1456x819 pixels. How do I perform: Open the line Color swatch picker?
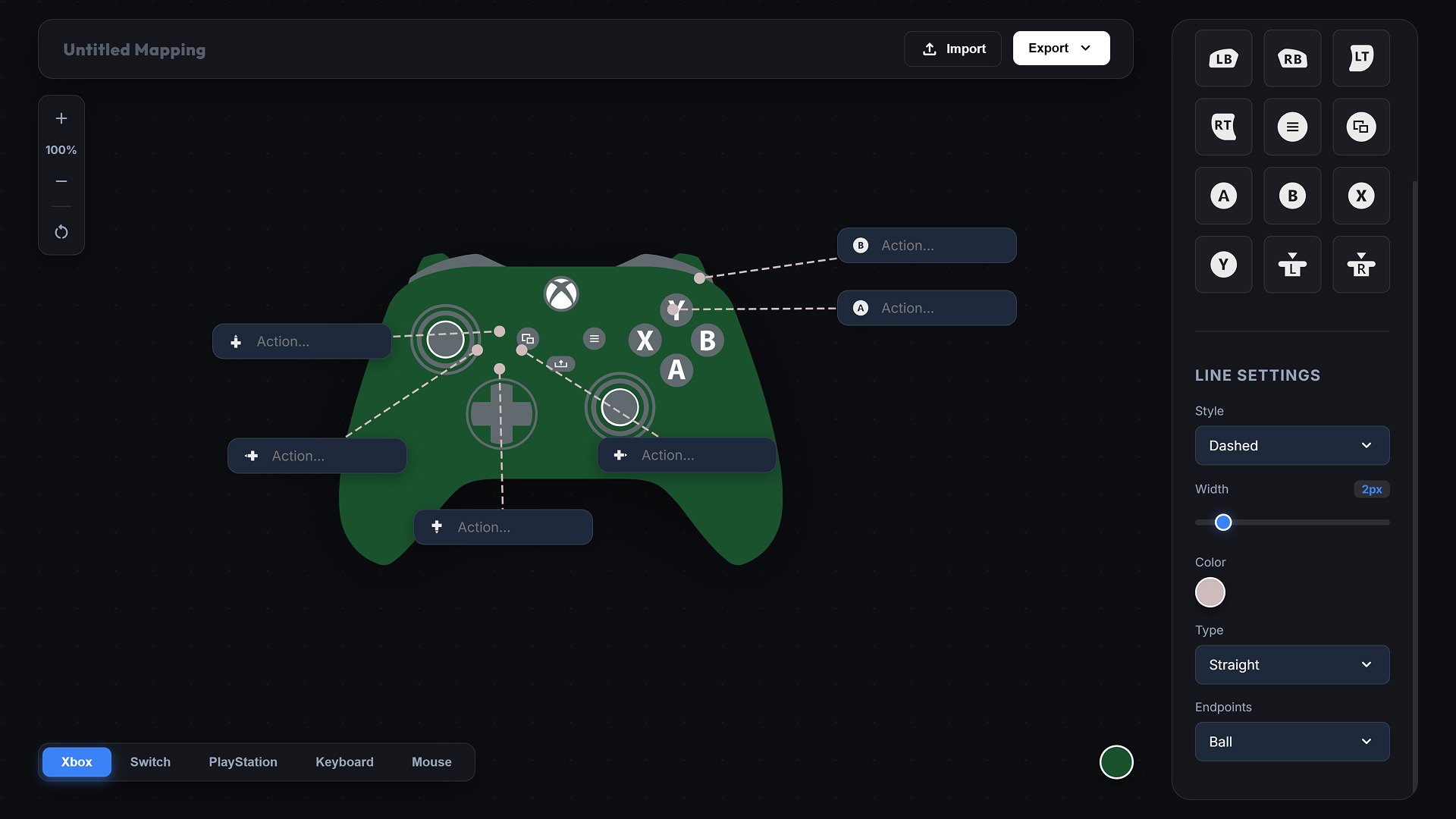coord(1210,592)
